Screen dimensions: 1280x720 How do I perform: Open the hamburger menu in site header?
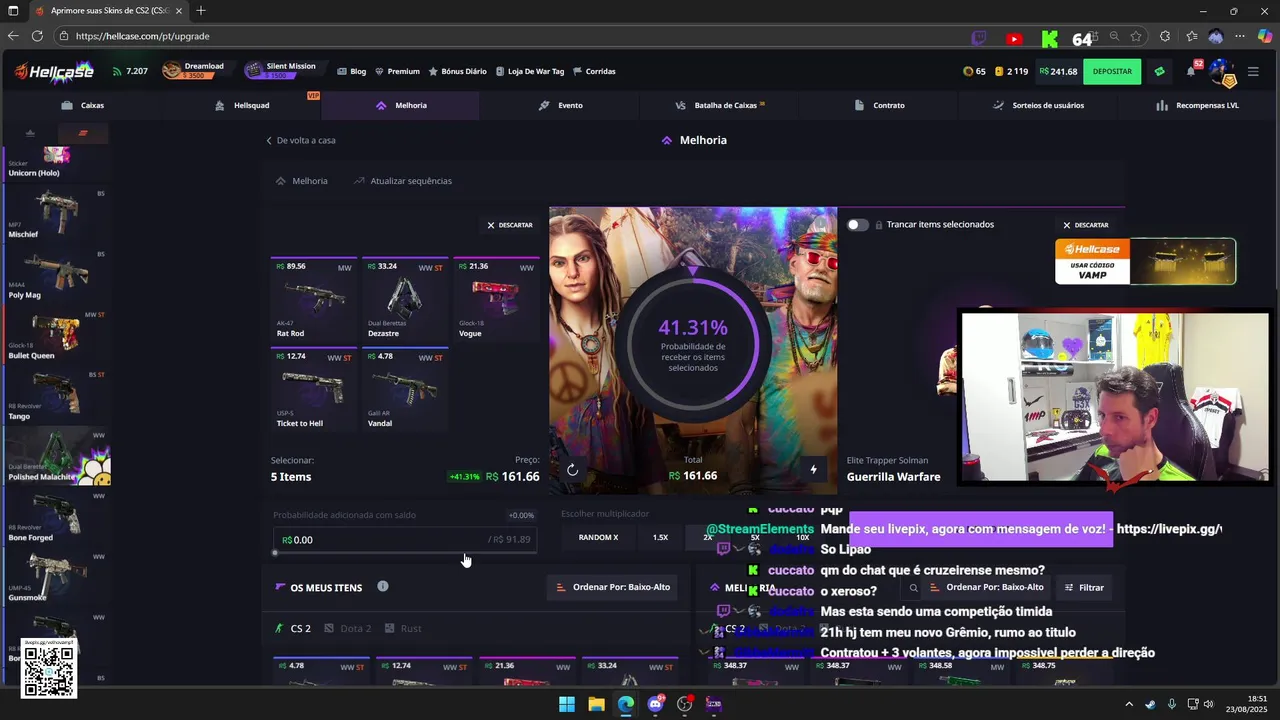(x=1253, y=72)
